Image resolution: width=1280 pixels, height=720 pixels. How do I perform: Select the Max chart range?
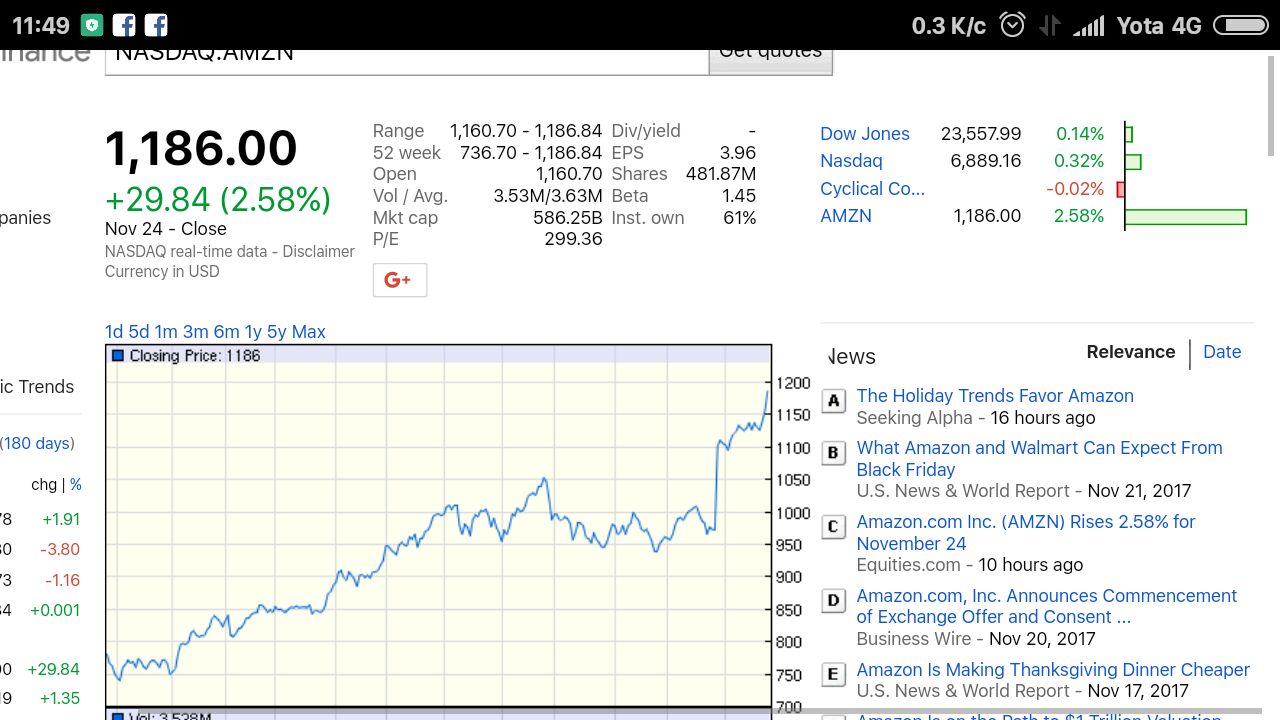click(x=309, y=332)
